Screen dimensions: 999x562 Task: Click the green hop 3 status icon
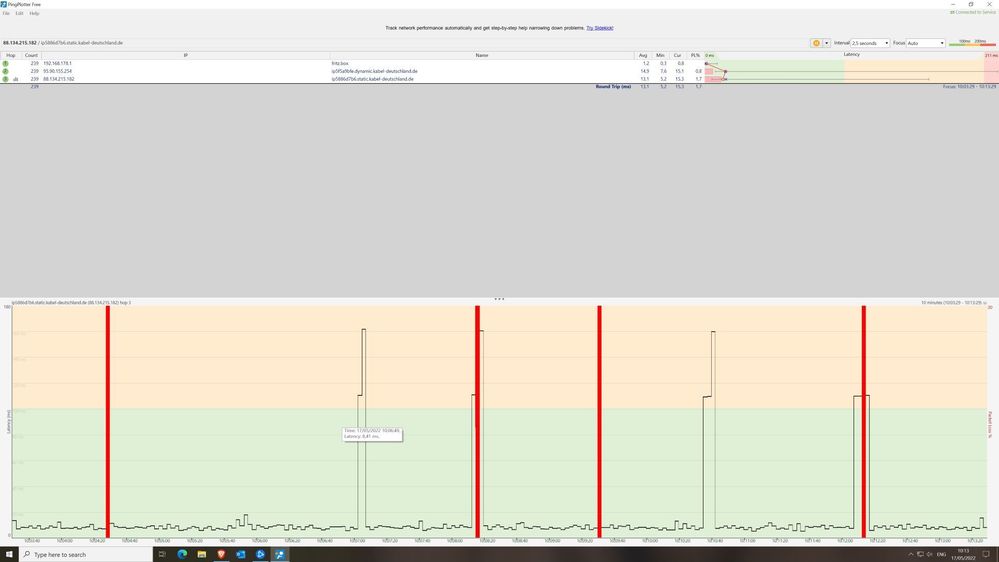(6, 79)
